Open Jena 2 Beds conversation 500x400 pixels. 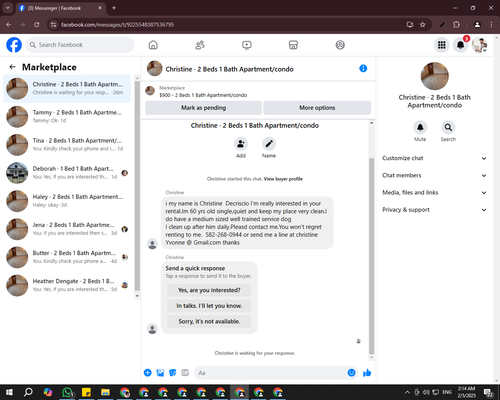(67, 229)
